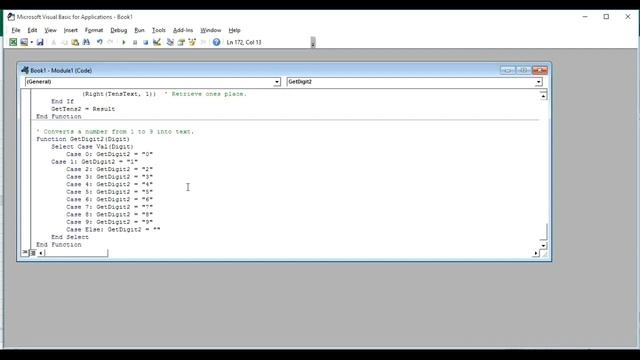This screenshot has width=640, height=360.
Task: Click the Break toolbar icon
Action: [x=135, y=42]
